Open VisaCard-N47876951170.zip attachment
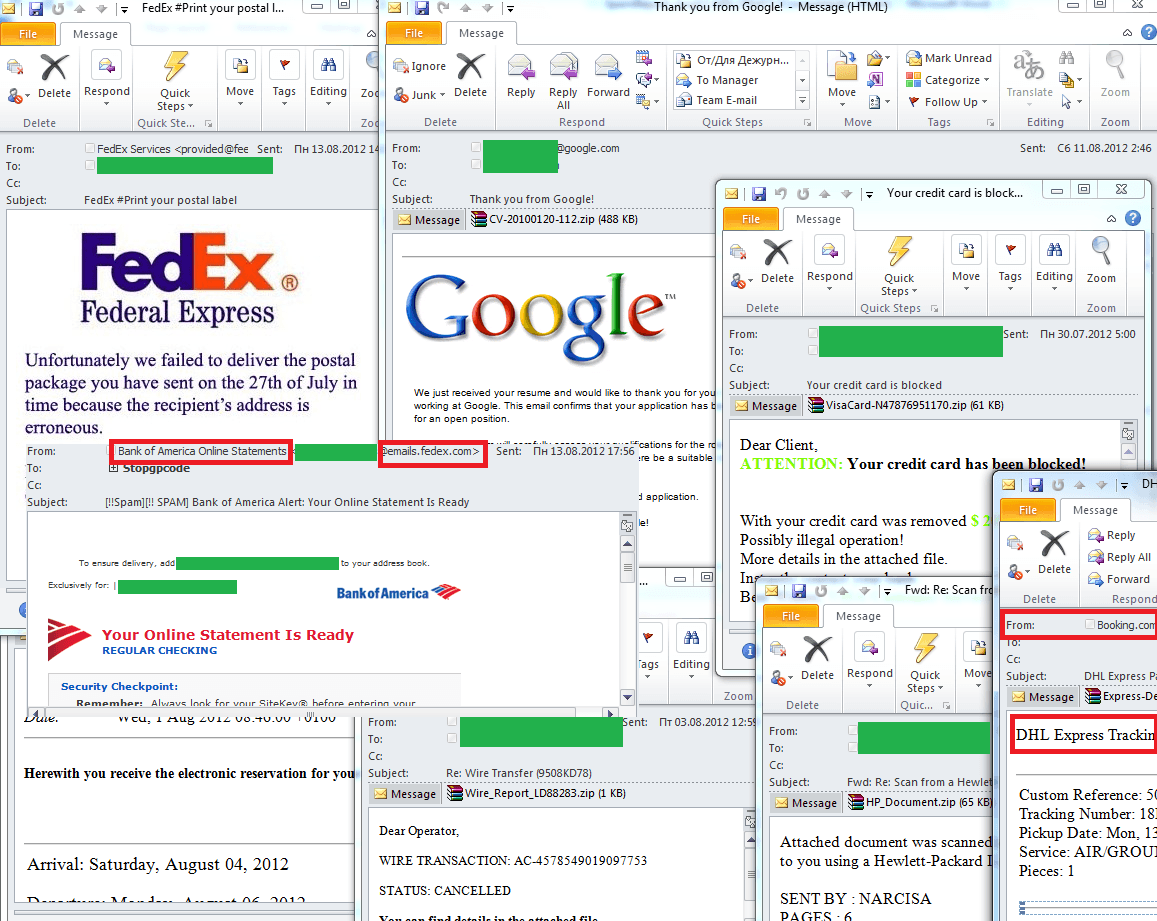Image resolution: width=1157 pixels, height=921 pixels. 905,405
